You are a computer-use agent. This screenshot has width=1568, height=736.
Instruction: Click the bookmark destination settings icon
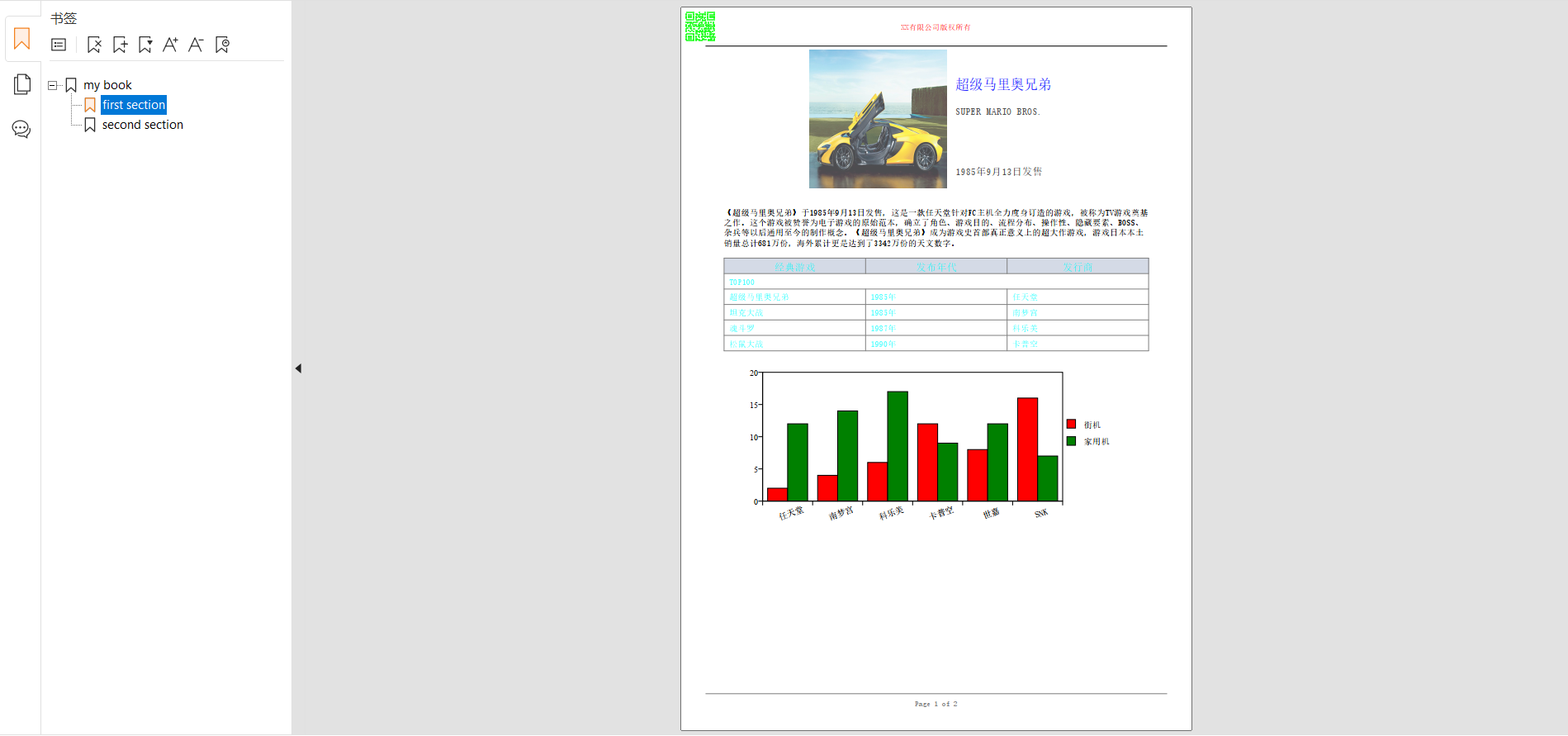pyautogui.click(x=222, y=45)
